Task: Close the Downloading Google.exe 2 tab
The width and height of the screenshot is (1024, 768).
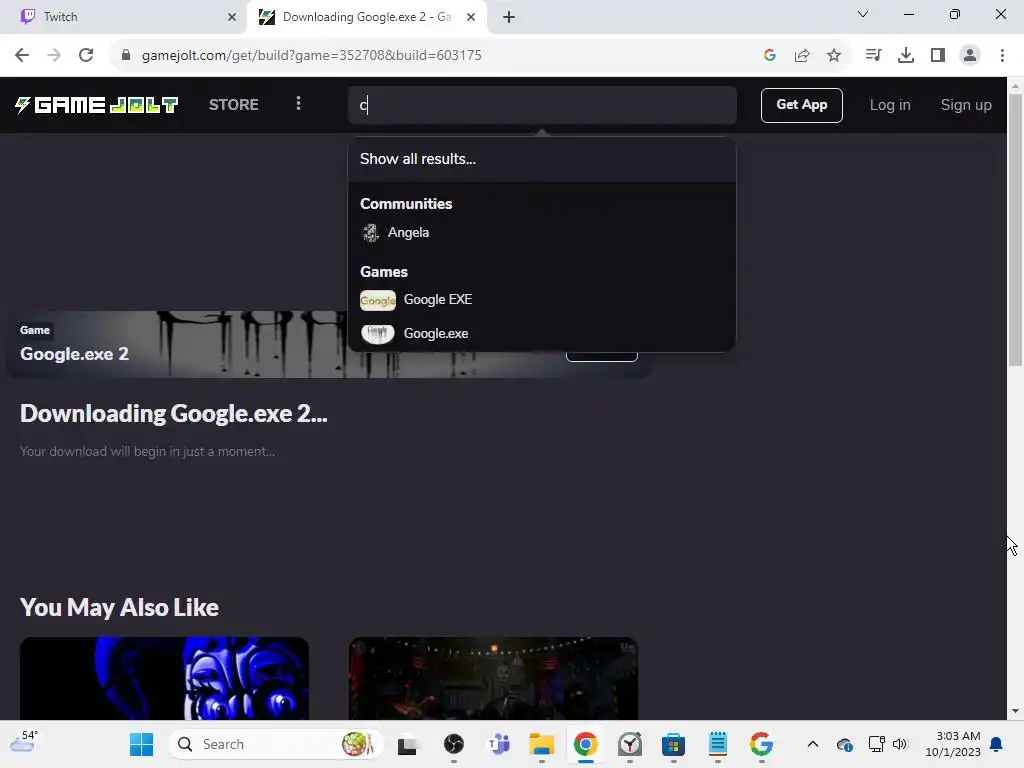Action: tap(471, 17)
